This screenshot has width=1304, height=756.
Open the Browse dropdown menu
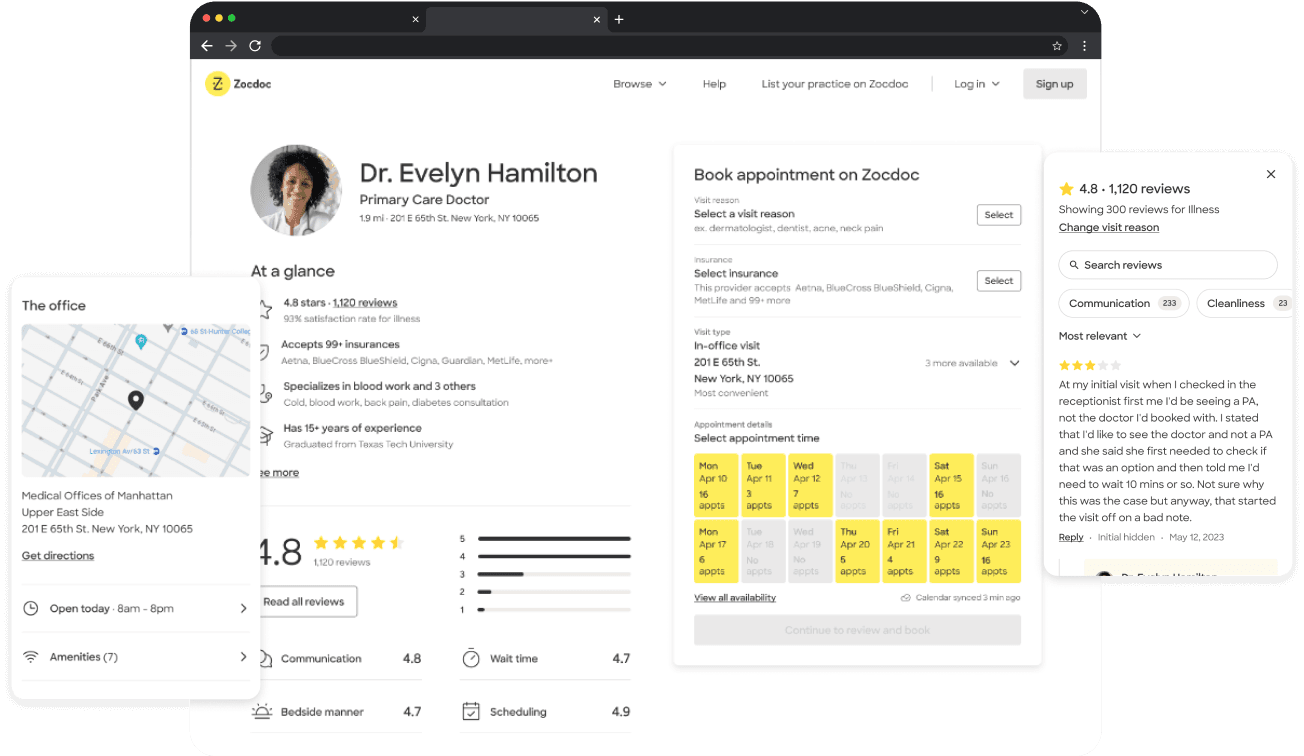(x=640, y=84)
